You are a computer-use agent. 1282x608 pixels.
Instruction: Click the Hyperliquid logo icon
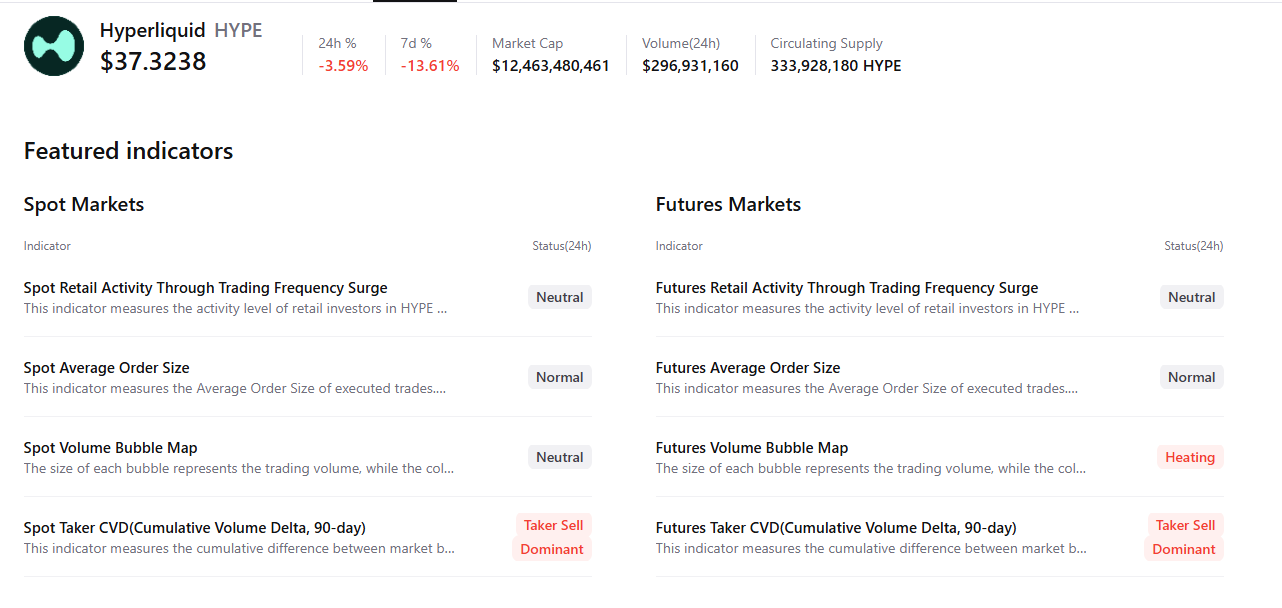(54, 46)
